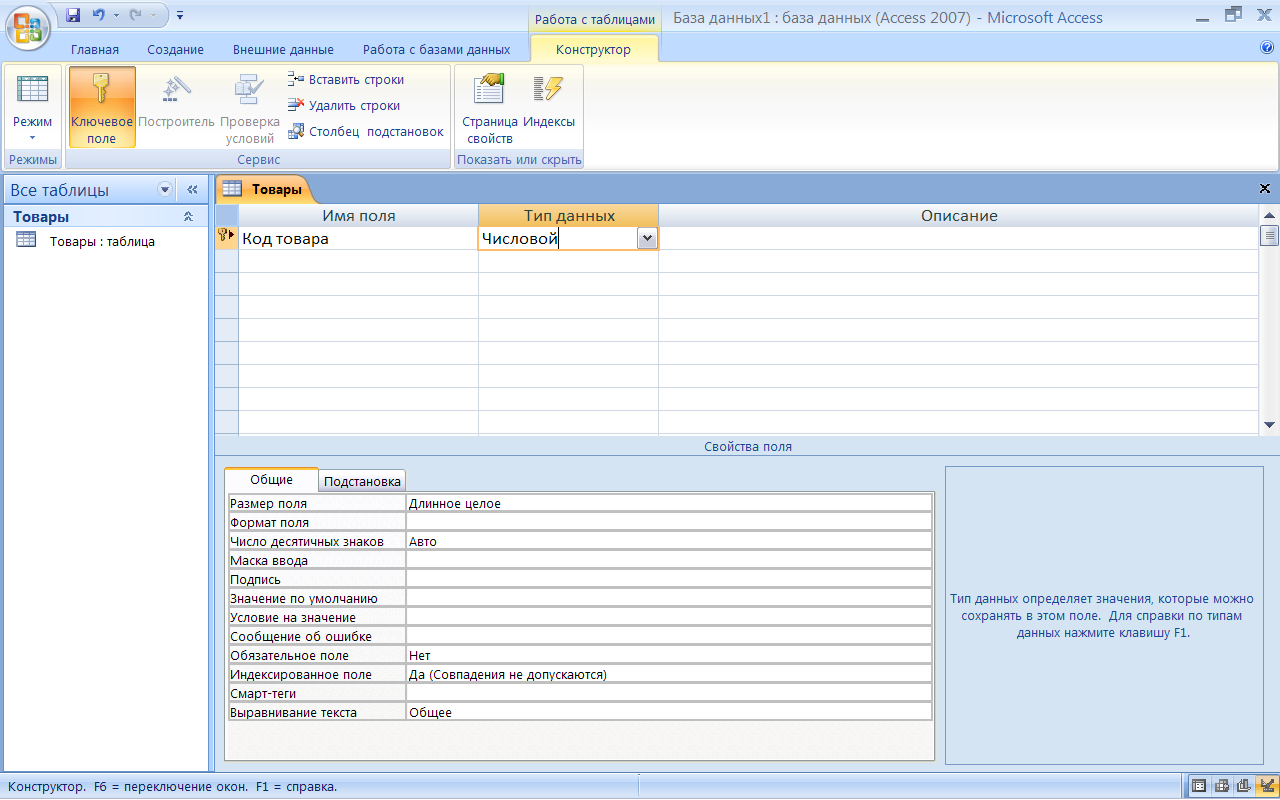Click the Смарт-теги property value box
Screen dimensions: 1280x800
coord(669,693)
